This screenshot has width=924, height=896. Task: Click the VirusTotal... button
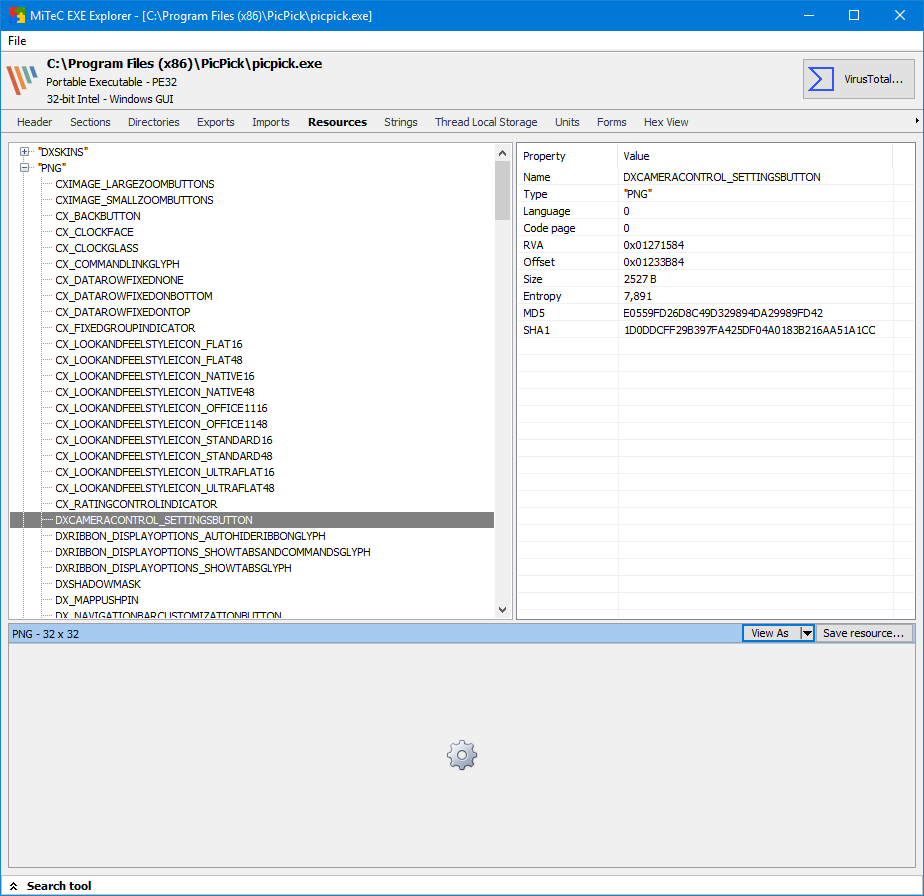(859, 79)
